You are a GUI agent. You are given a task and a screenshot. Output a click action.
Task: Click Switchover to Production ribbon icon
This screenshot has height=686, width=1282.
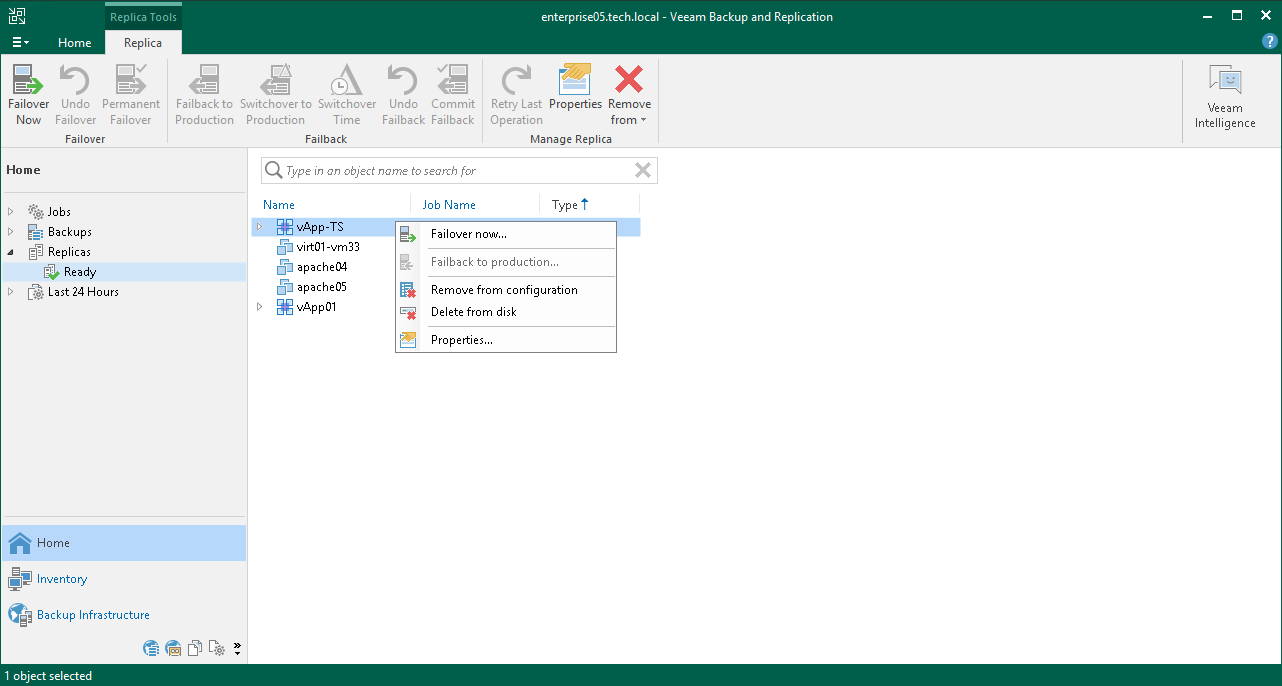pyautogui.click(x=275, y=96)
